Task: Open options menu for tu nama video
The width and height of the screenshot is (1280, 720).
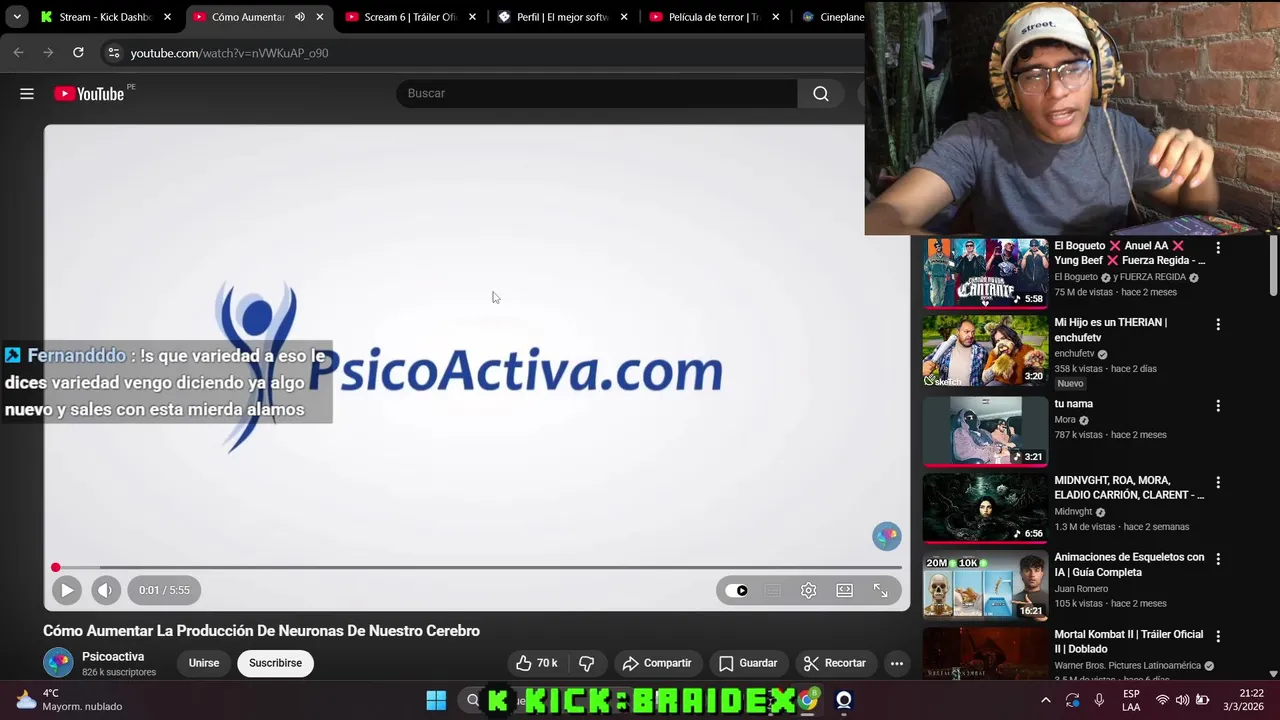Action: pos(1218,406)
